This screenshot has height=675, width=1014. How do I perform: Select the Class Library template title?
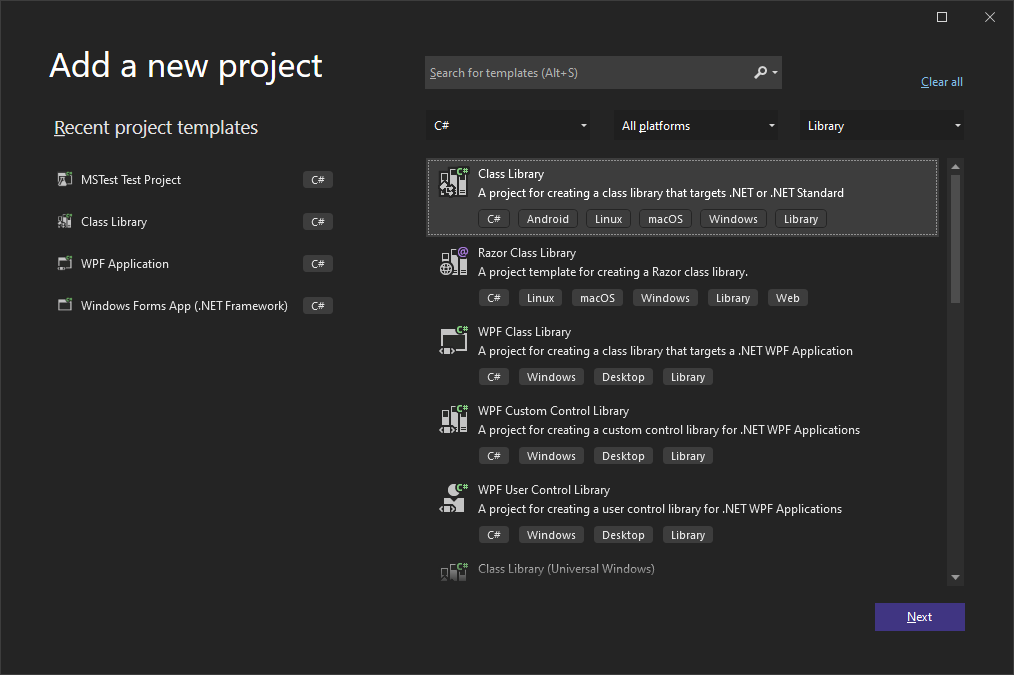(x=511, y=174)
